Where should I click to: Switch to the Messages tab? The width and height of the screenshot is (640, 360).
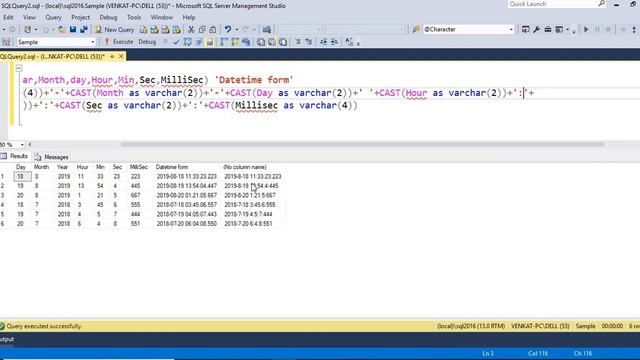52,157
